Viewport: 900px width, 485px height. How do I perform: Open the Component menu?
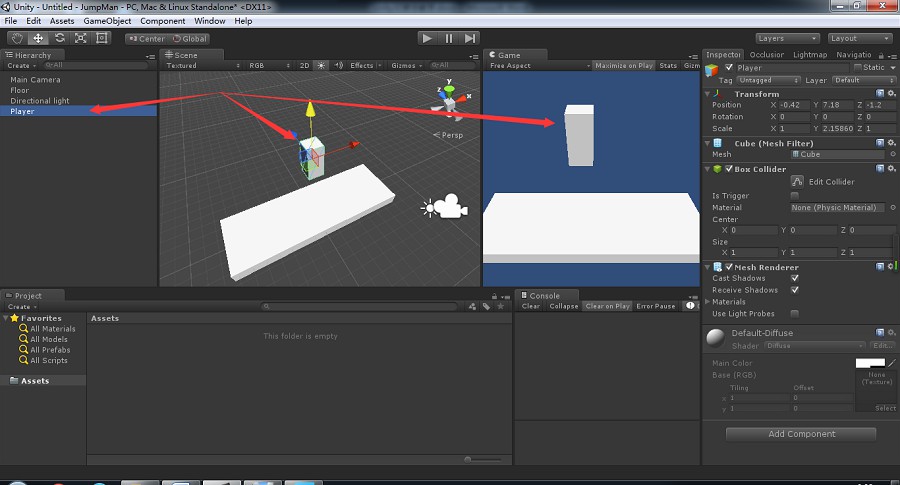(162, 21)
